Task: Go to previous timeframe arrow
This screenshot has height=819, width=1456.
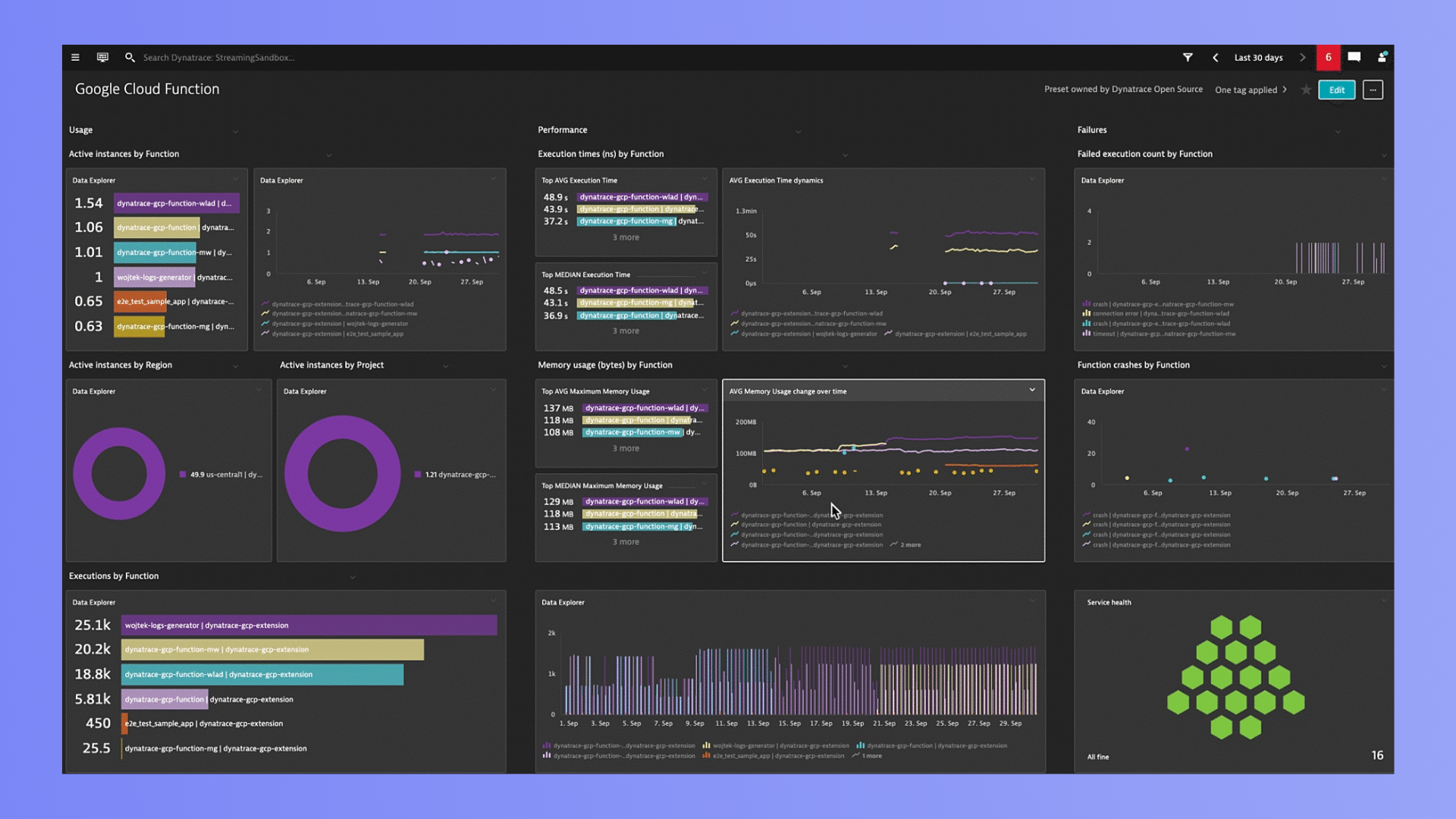Action: point(1216,58)
